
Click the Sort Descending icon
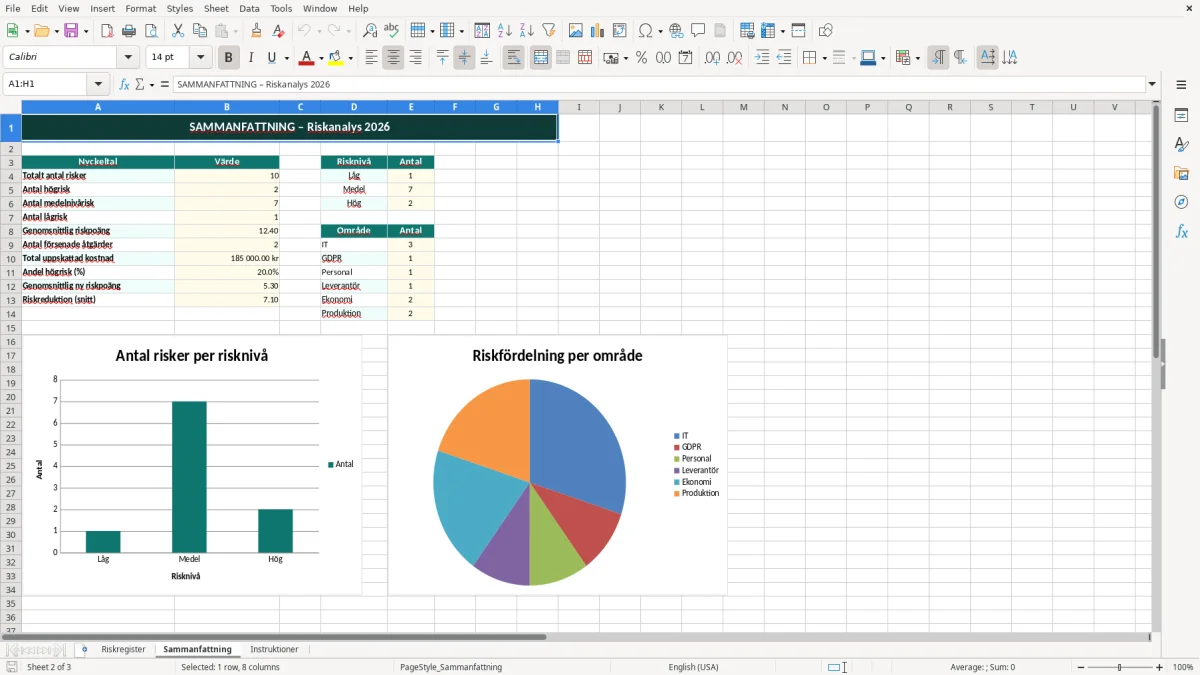527,31
